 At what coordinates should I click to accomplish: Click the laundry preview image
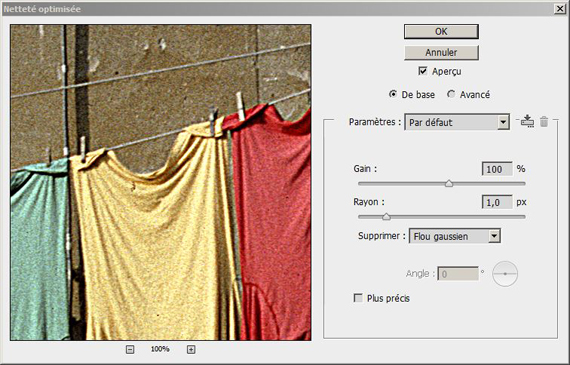tap(161, 182)
